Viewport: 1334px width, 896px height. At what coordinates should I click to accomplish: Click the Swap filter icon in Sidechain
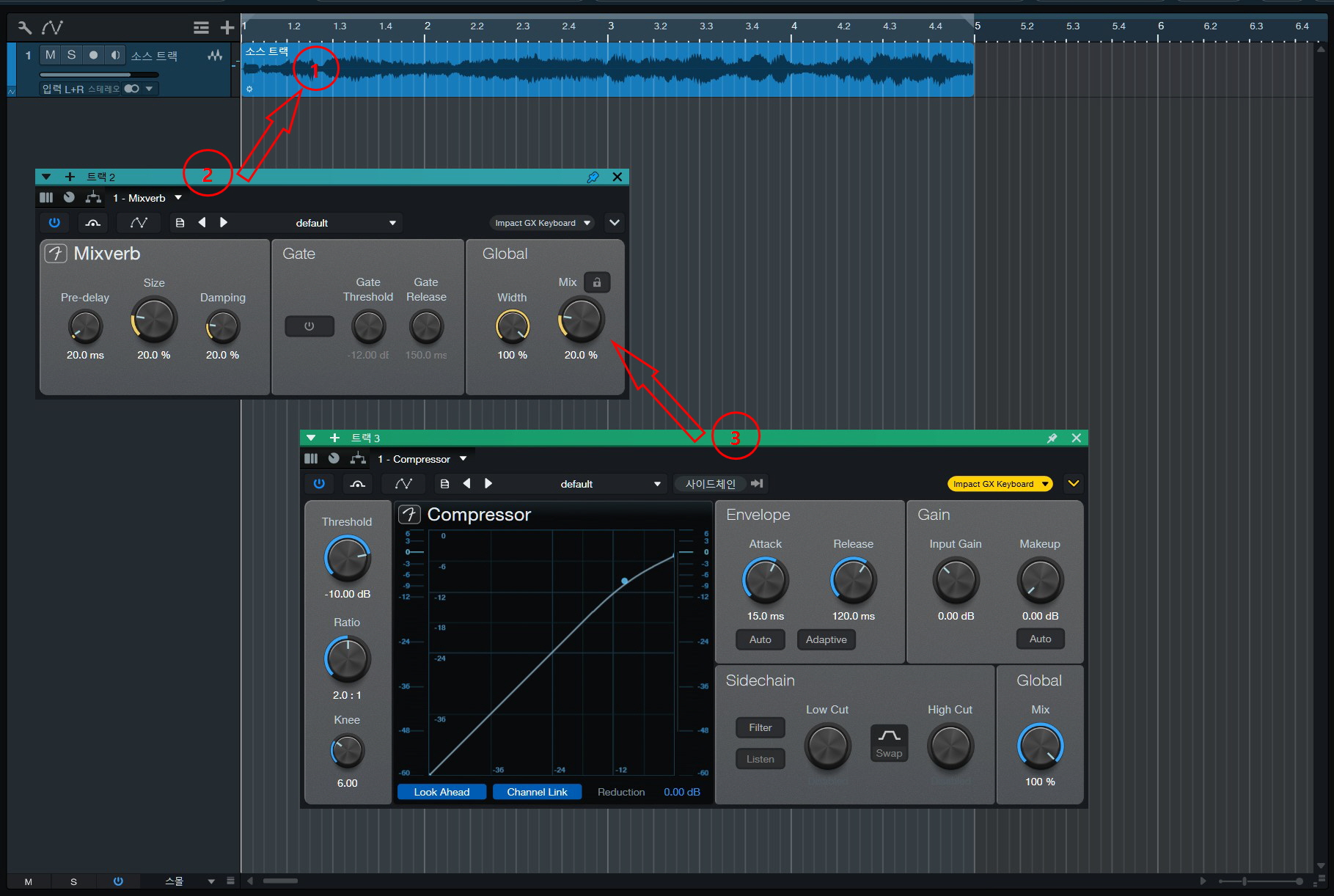pos(889,743)
